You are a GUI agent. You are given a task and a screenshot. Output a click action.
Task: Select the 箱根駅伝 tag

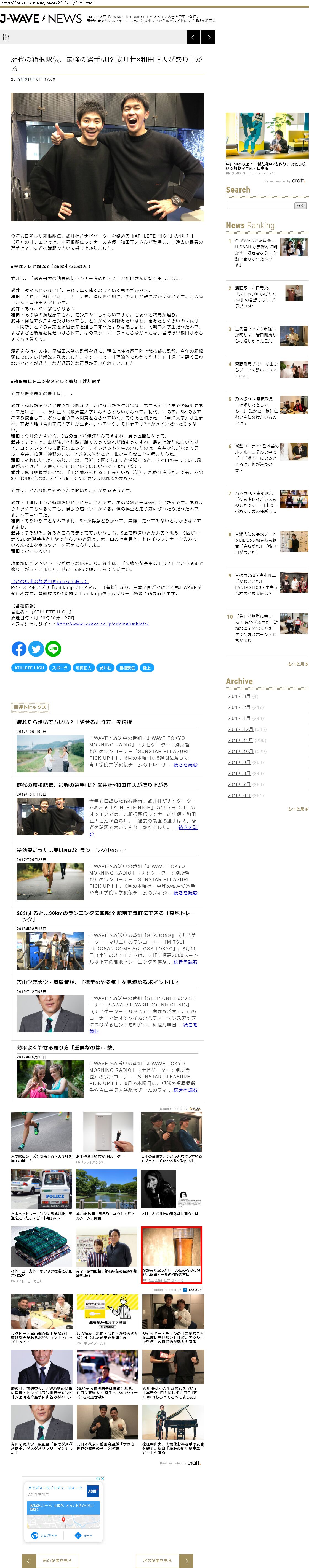tap(127, 668)
